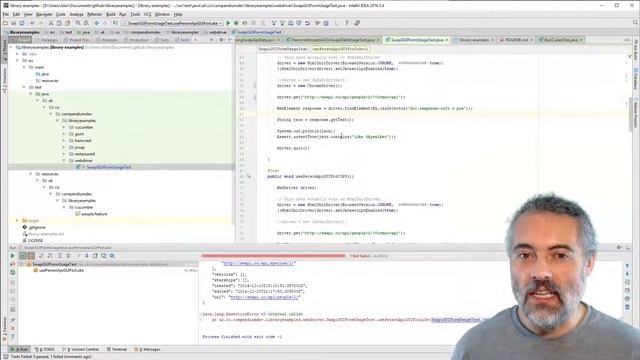
Task: Click usePersonApiGUIForLuke breadcrumb in editor
Action: pos(340,49)
